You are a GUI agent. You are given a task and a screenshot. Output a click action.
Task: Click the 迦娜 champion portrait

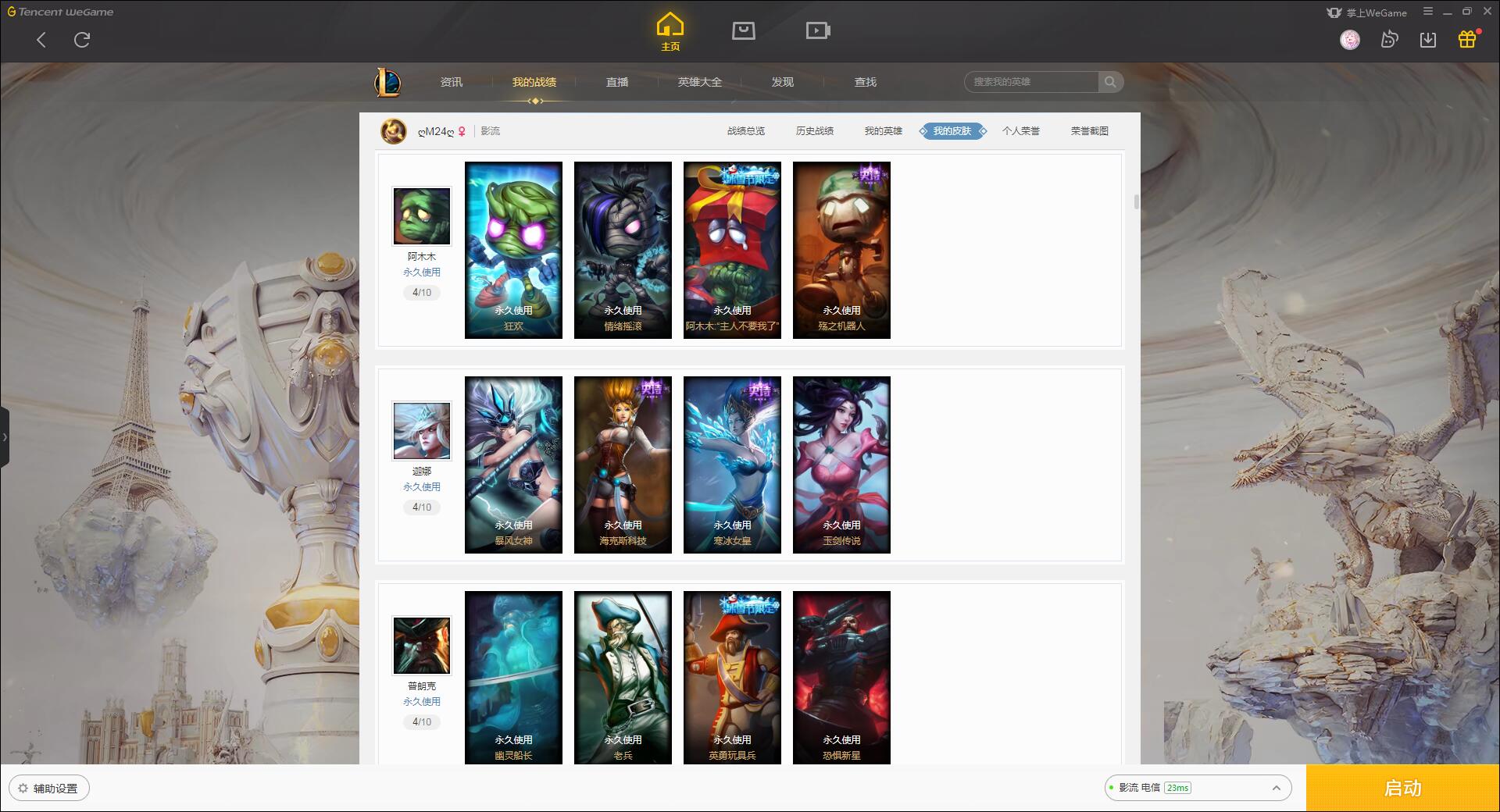point(422,431)
